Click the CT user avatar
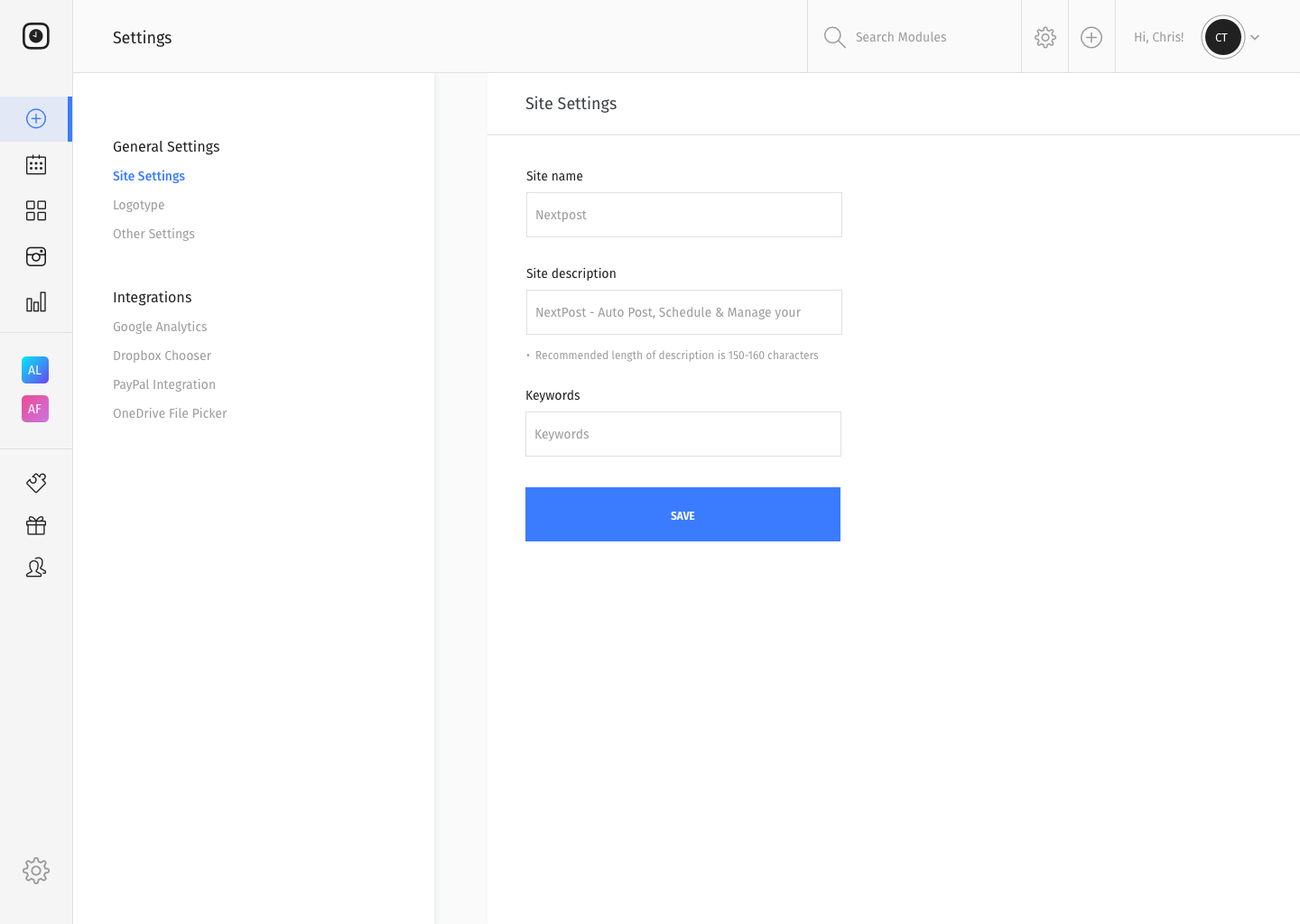Viewport: 1300px width, 924px height. (1223, 37)
